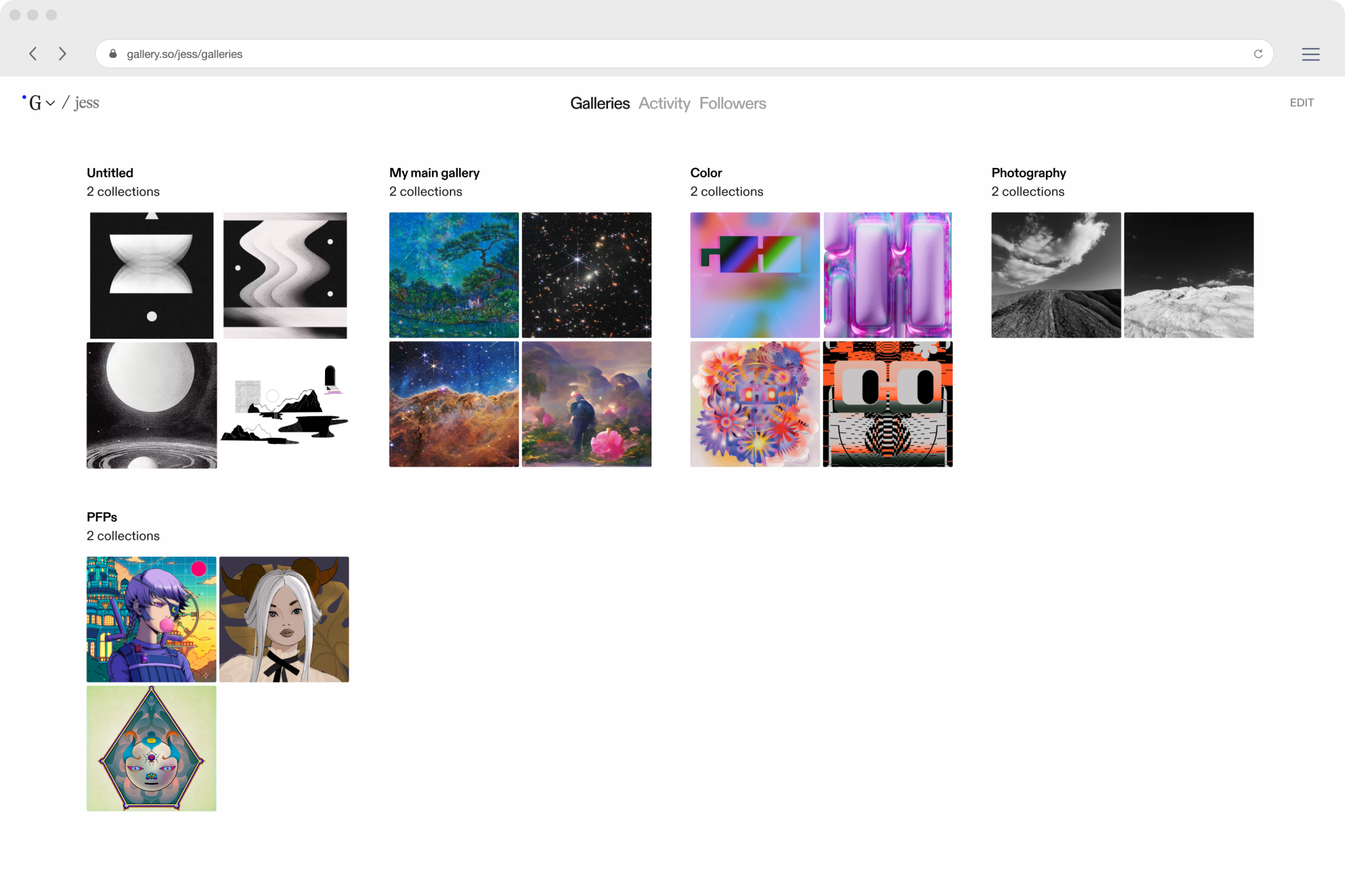Reload the page with refresh icon
This screenshot has width=1345, height=896.
click(x=1258, y=54)
